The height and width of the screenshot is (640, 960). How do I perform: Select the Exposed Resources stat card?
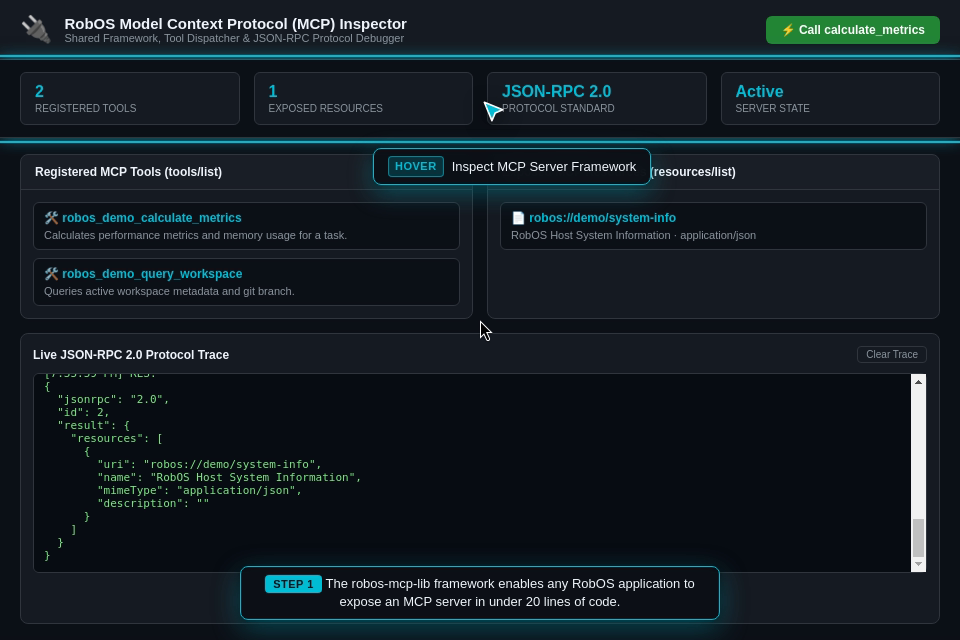(x=363, y=99)
